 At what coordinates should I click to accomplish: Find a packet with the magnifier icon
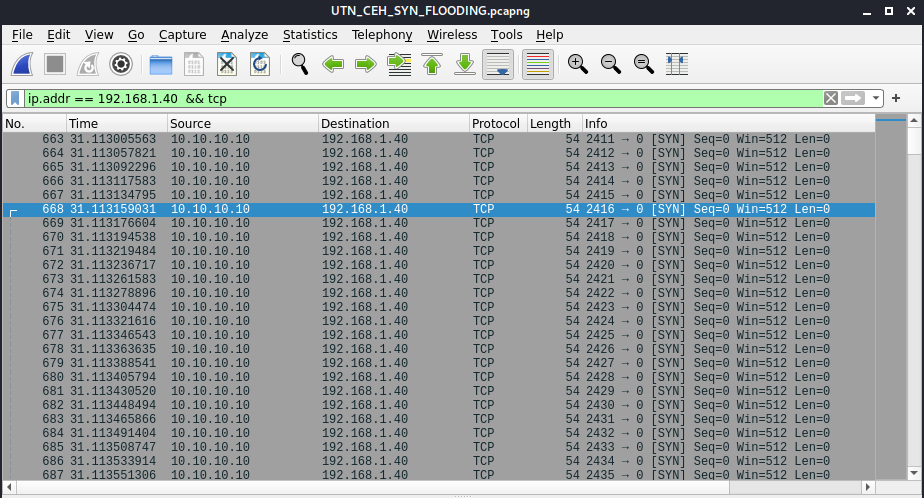[x=300, y=64]
